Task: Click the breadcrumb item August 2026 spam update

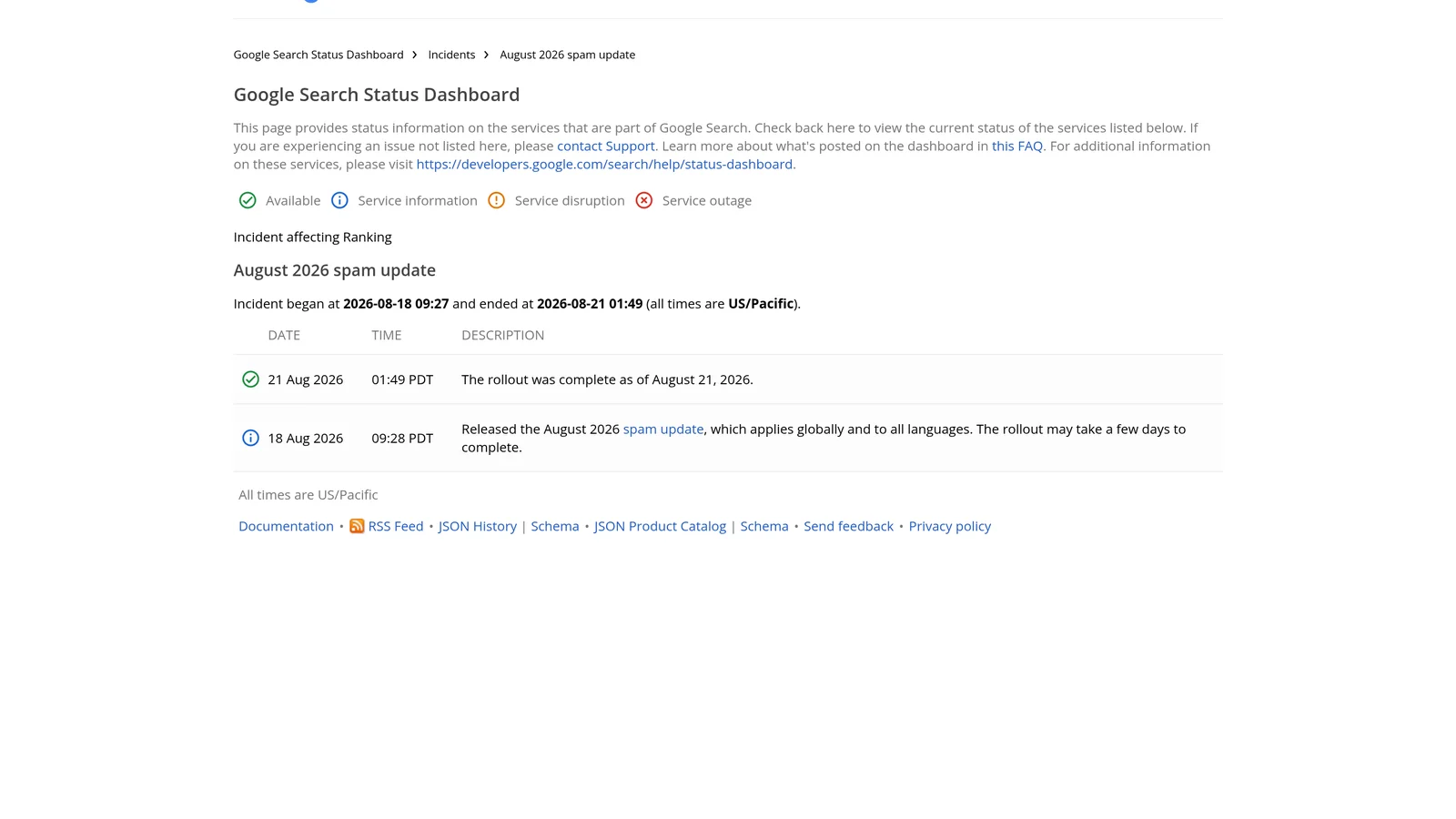Action: point(568,55)
